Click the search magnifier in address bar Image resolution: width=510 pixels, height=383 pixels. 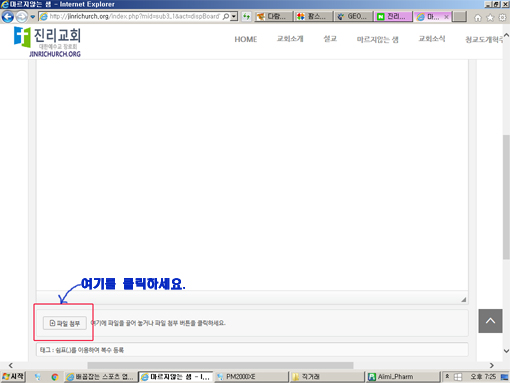click(226, 16)
